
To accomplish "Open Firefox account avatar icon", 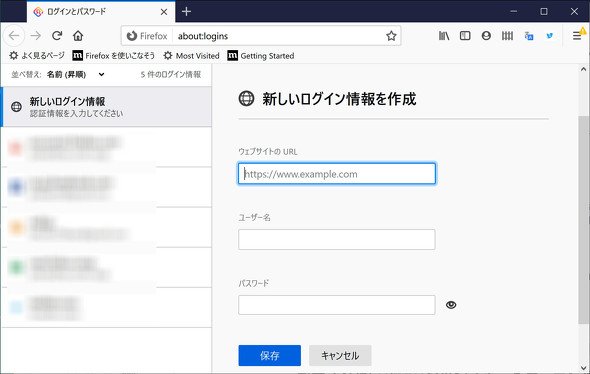I will [486, 36].
